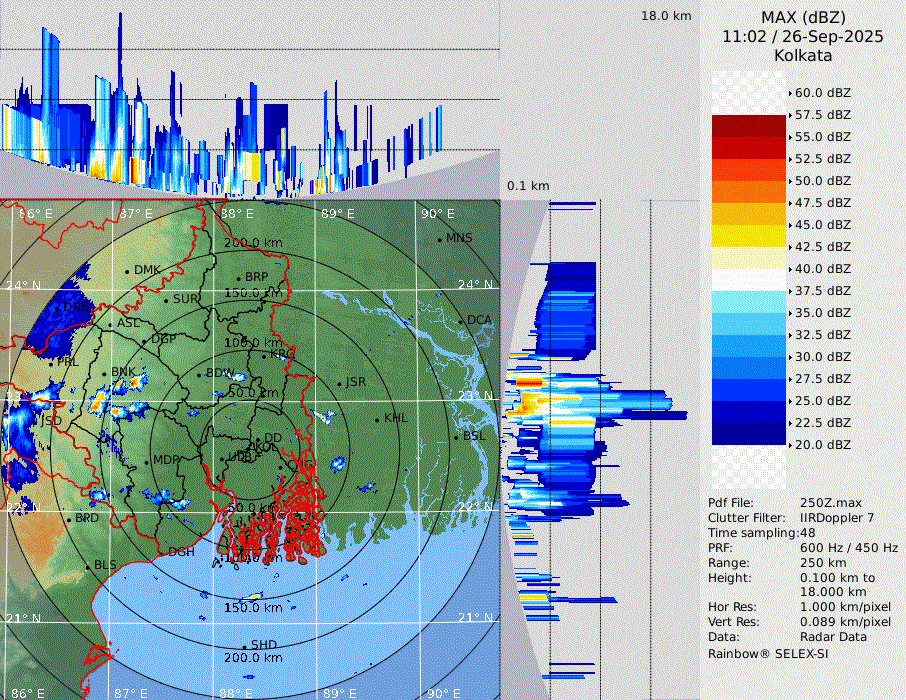906x700 pixels.
Task: Select the DMK station marker
Action: point(127,271)
